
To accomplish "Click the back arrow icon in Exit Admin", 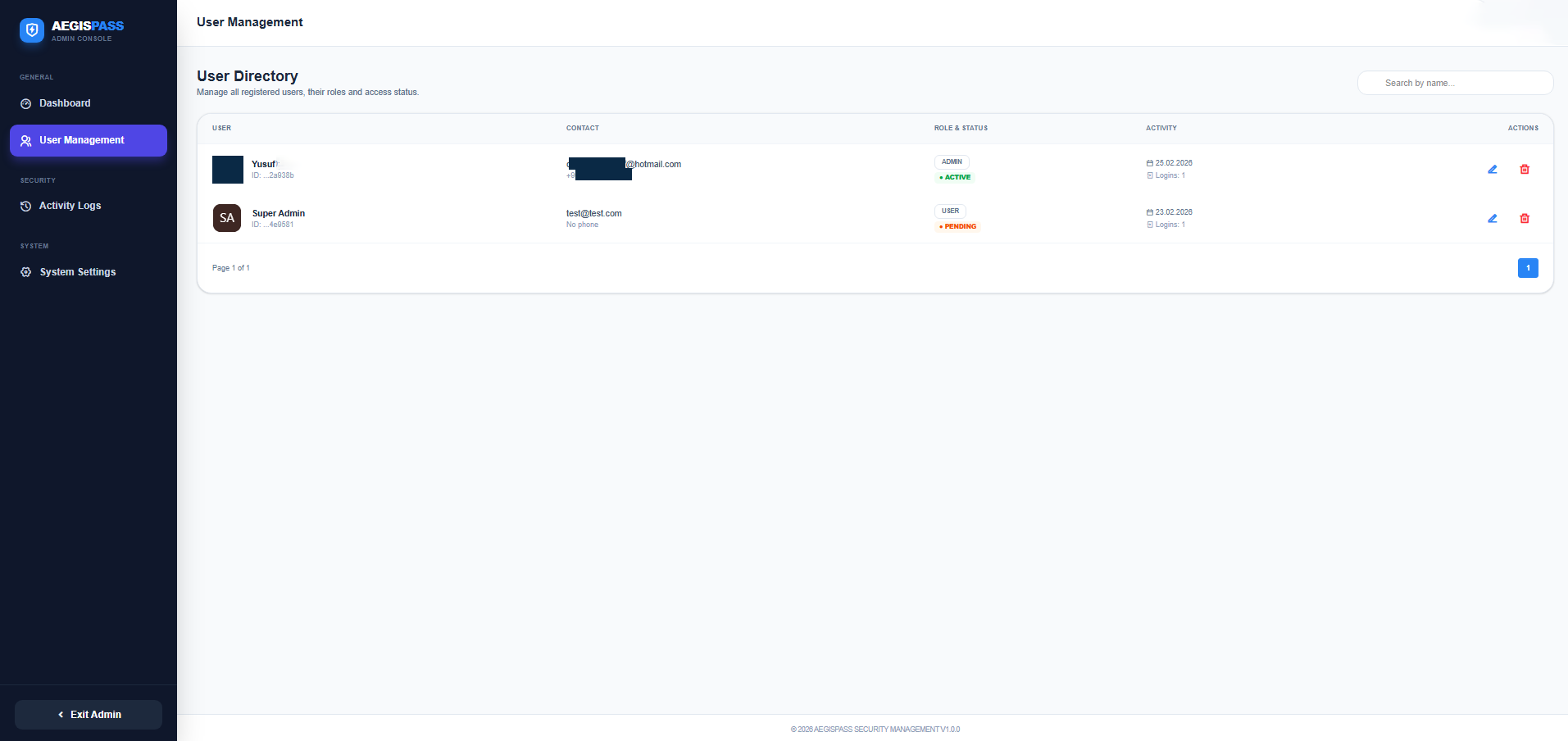I will tap(61, 714).
